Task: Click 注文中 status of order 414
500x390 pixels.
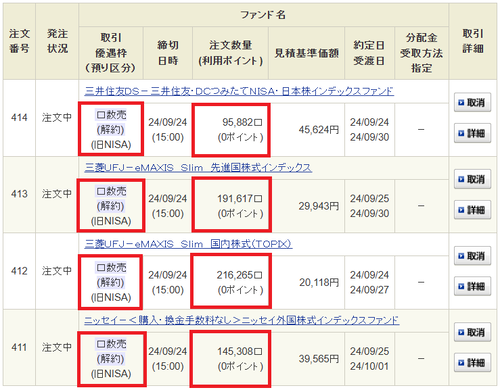Action: tap(57, 117)
